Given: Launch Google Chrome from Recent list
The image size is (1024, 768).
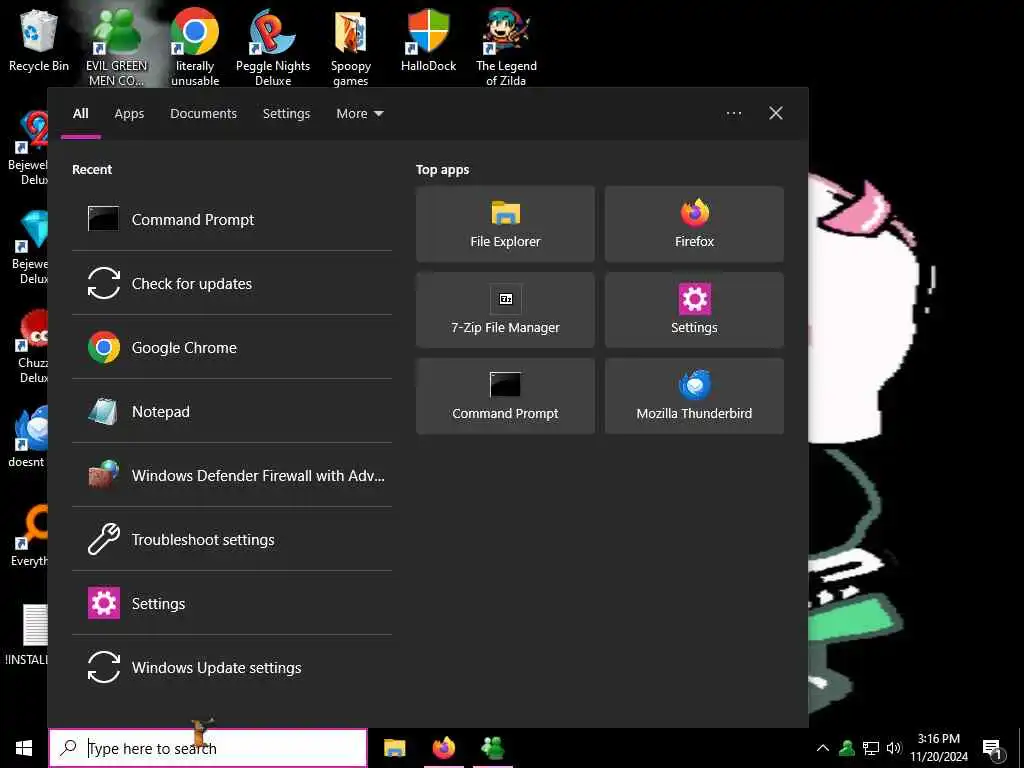Looking at the screenshot, I should (232, 347).
